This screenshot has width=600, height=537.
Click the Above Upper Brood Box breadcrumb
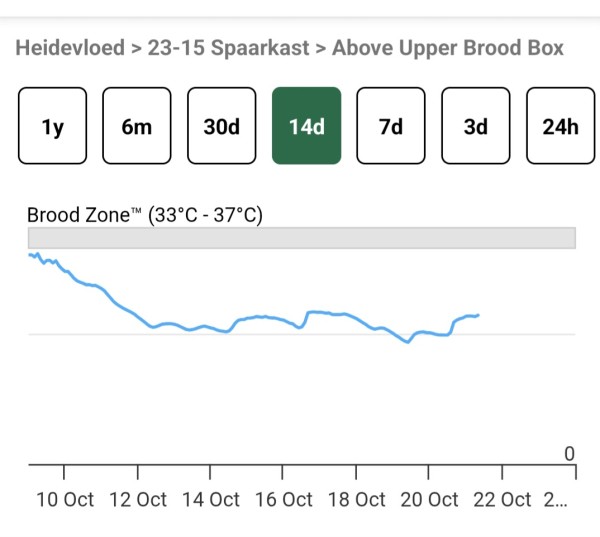point(448,48)
